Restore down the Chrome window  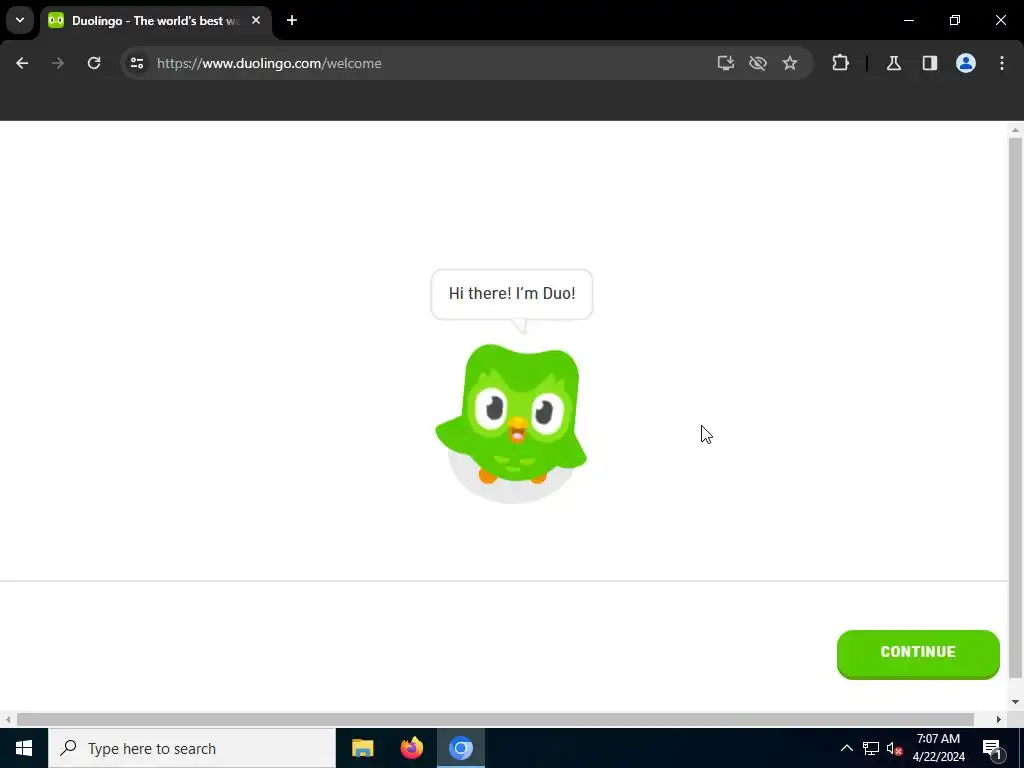pyautogui.click(x=955, y=20)
